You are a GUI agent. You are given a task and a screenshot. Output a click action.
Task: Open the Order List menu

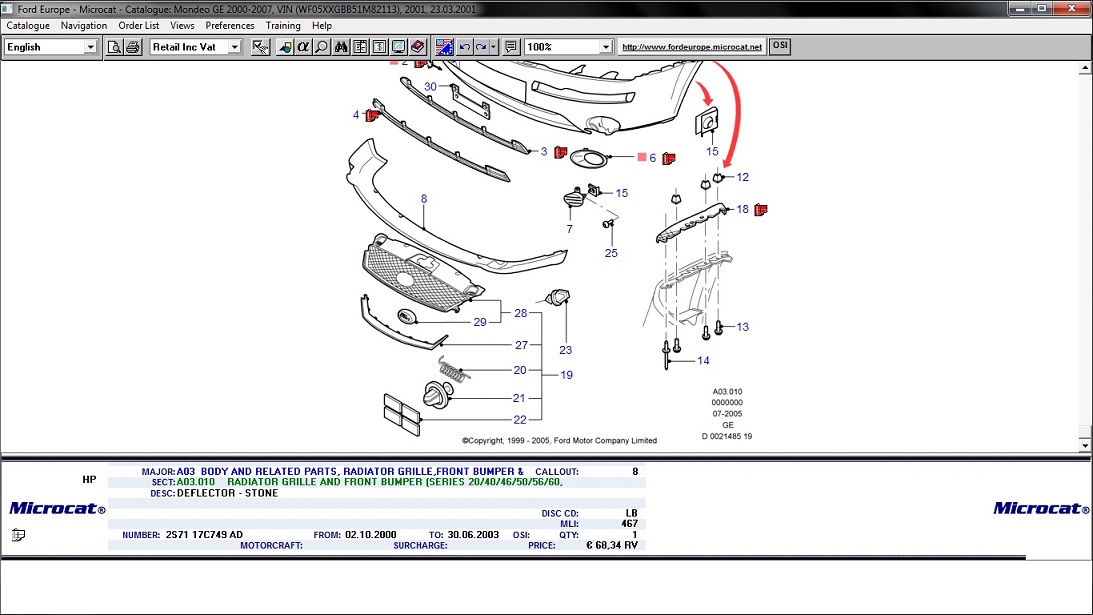(138, 25)
